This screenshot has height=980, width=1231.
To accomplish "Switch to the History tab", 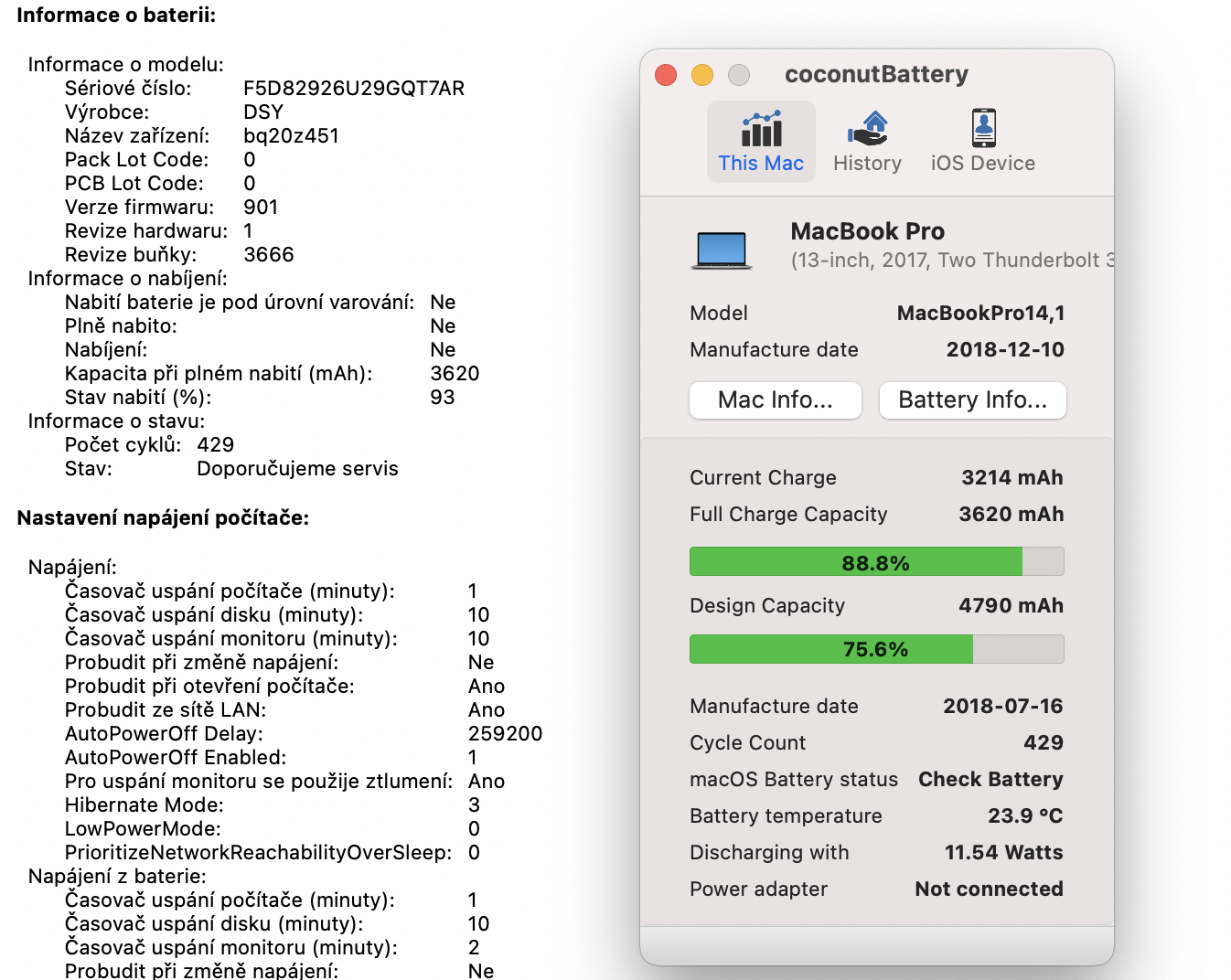I will pos(867,142).
